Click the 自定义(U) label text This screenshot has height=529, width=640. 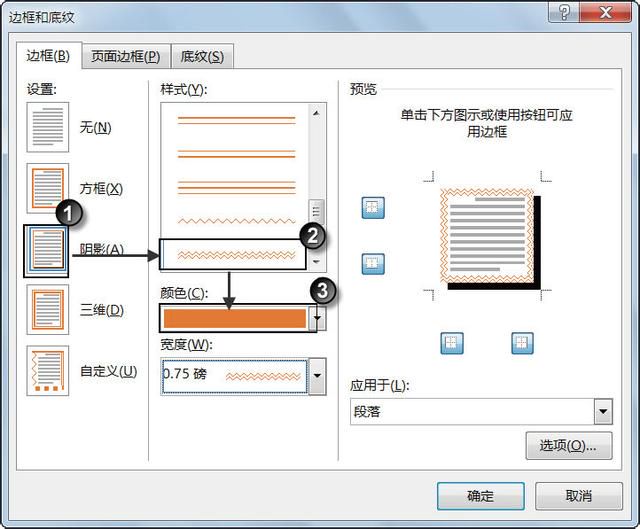point(108,371)
